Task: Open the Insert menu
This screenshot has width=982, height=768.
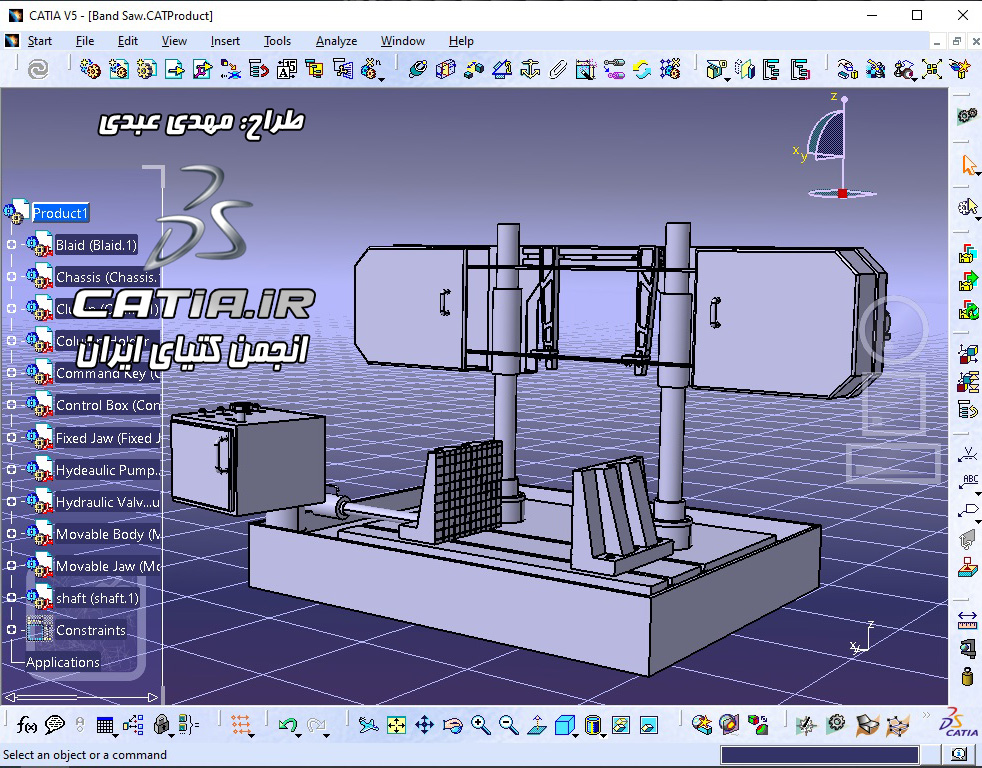Action: click(x=225, y=41)
